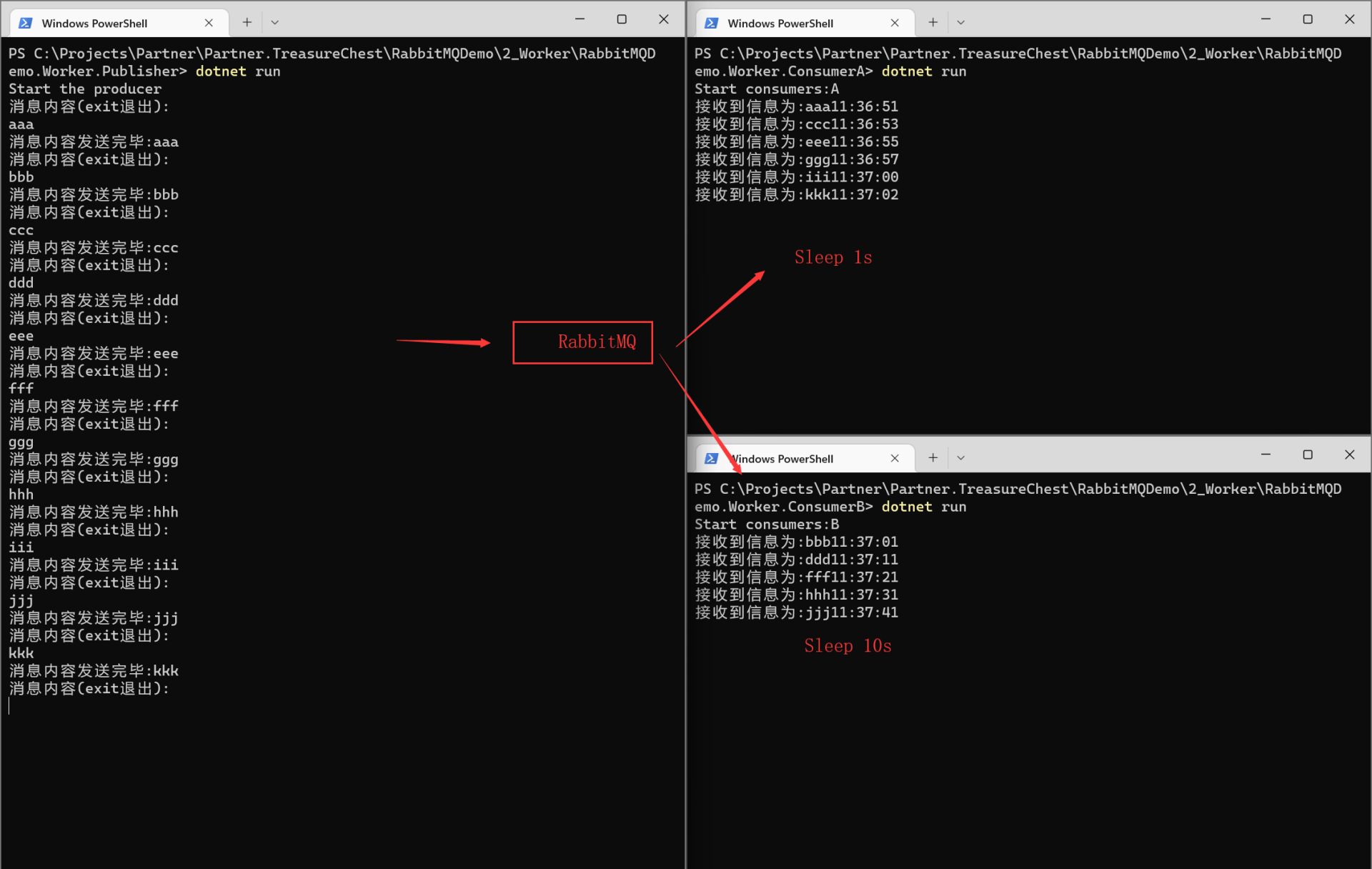Close the PowerShell tab in the Publisher window
This screenshot has width=1372, height=869.
(x=209, y=23)
